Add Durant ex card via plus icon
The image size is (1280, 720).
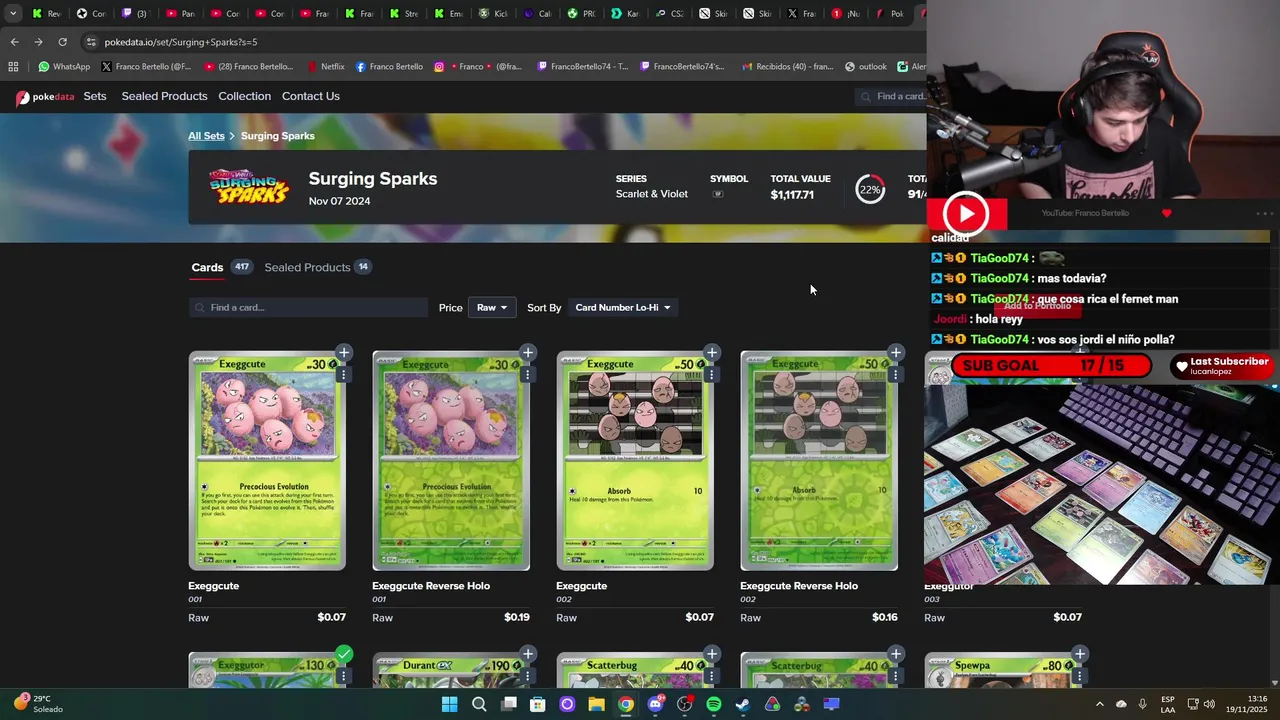coord(527,655)
